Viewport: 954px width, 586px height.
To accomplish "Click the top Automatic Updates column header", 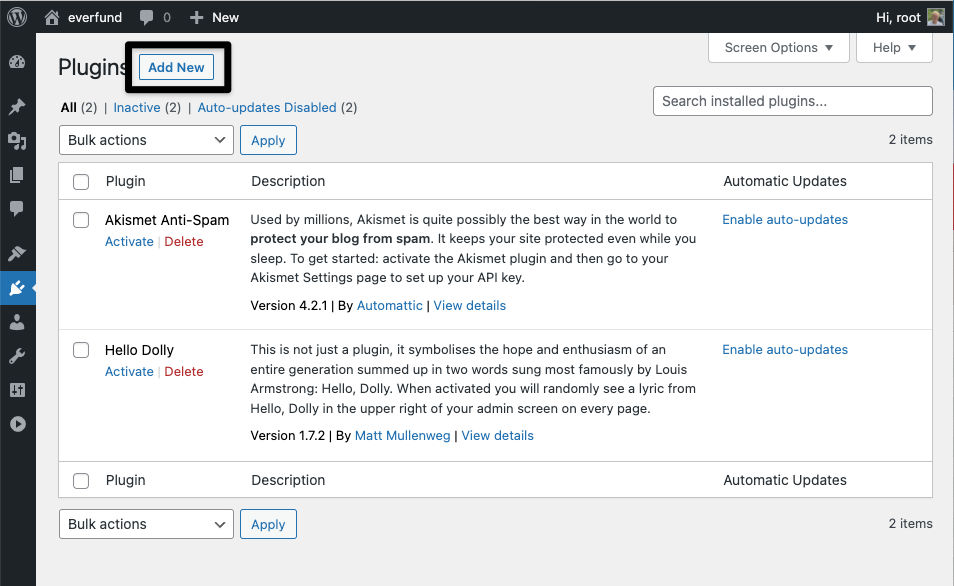I will (x=785, y=181).
